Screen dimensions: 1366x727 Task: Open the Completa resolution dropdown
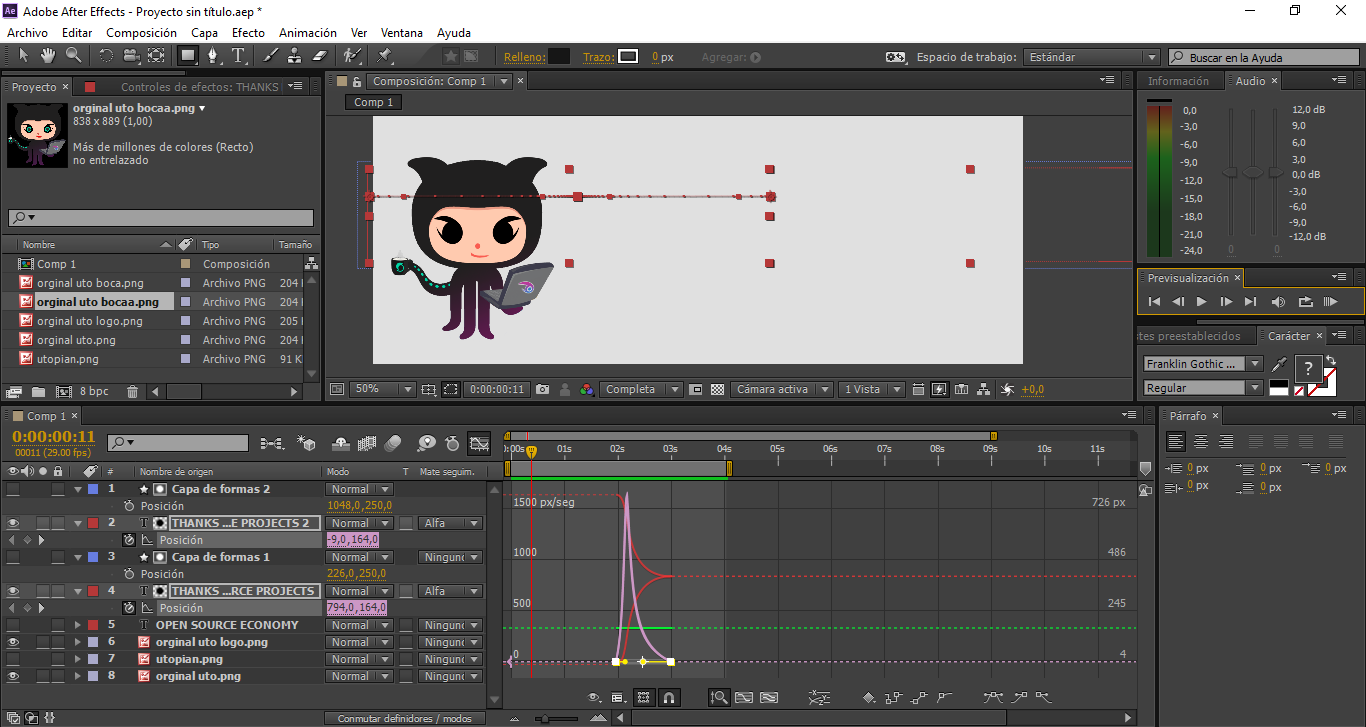[x=642, y=389]
